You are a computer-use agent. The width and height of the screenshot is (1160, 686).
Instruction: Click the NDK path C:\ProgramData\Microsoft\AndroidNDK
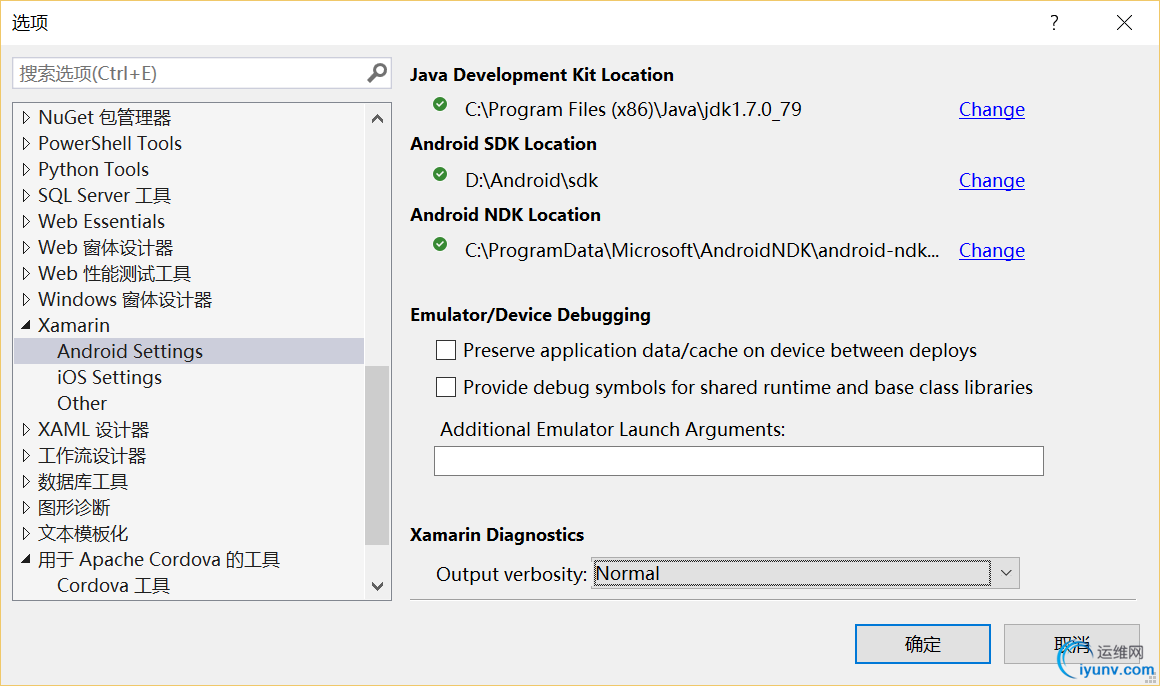(702, 251)
